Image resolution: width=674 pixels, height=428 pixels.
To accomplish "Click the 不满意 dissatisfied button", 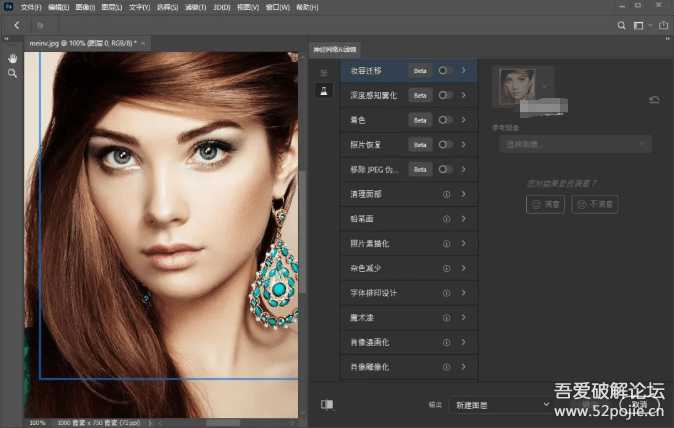I will (x=595, y=204).
